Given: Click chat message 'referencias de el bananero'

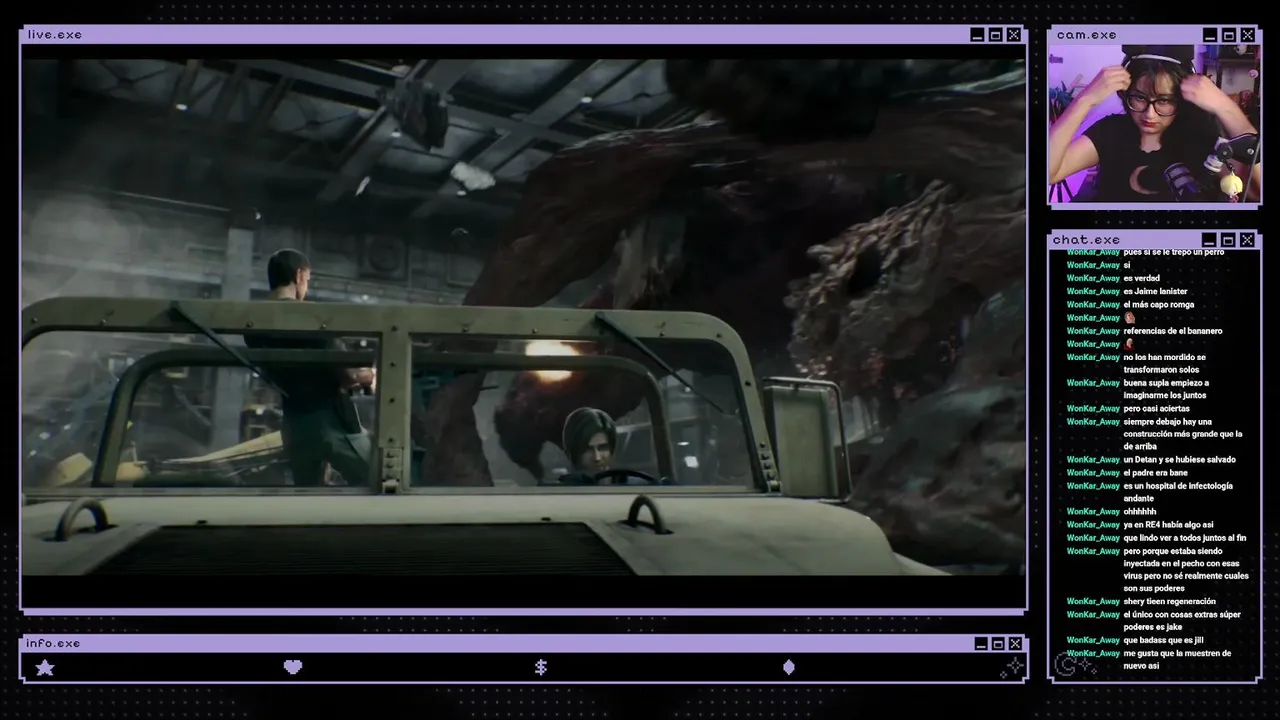Looking at the screenshot, I should pos(1173,331).
